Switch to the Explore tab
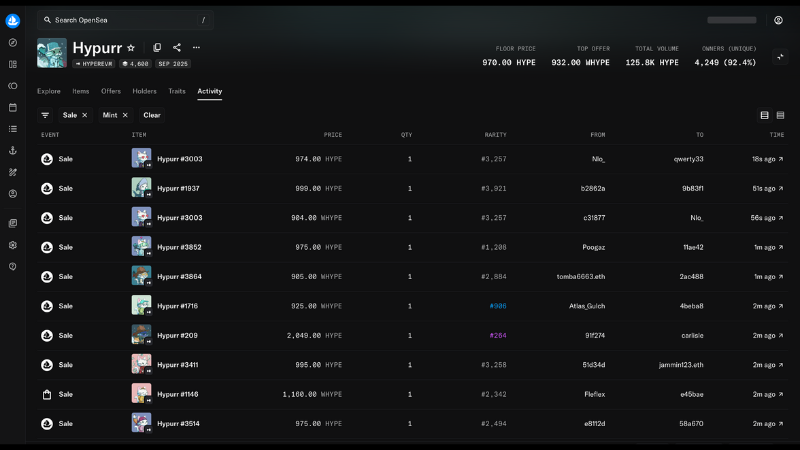This screenshot has height=450, width=800. 48,91
